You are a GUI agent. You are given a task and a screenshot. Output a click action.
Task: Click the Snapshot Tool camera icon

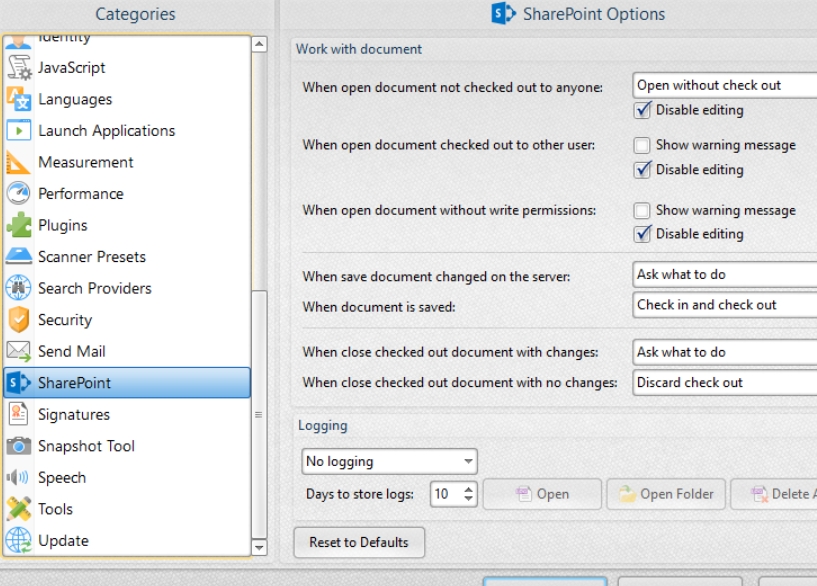point(19,446)
